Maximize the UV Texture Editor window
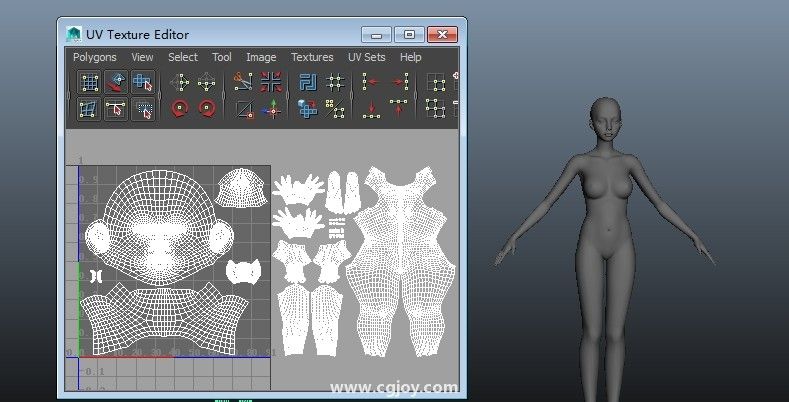789x402 pixels. [408, 34]
